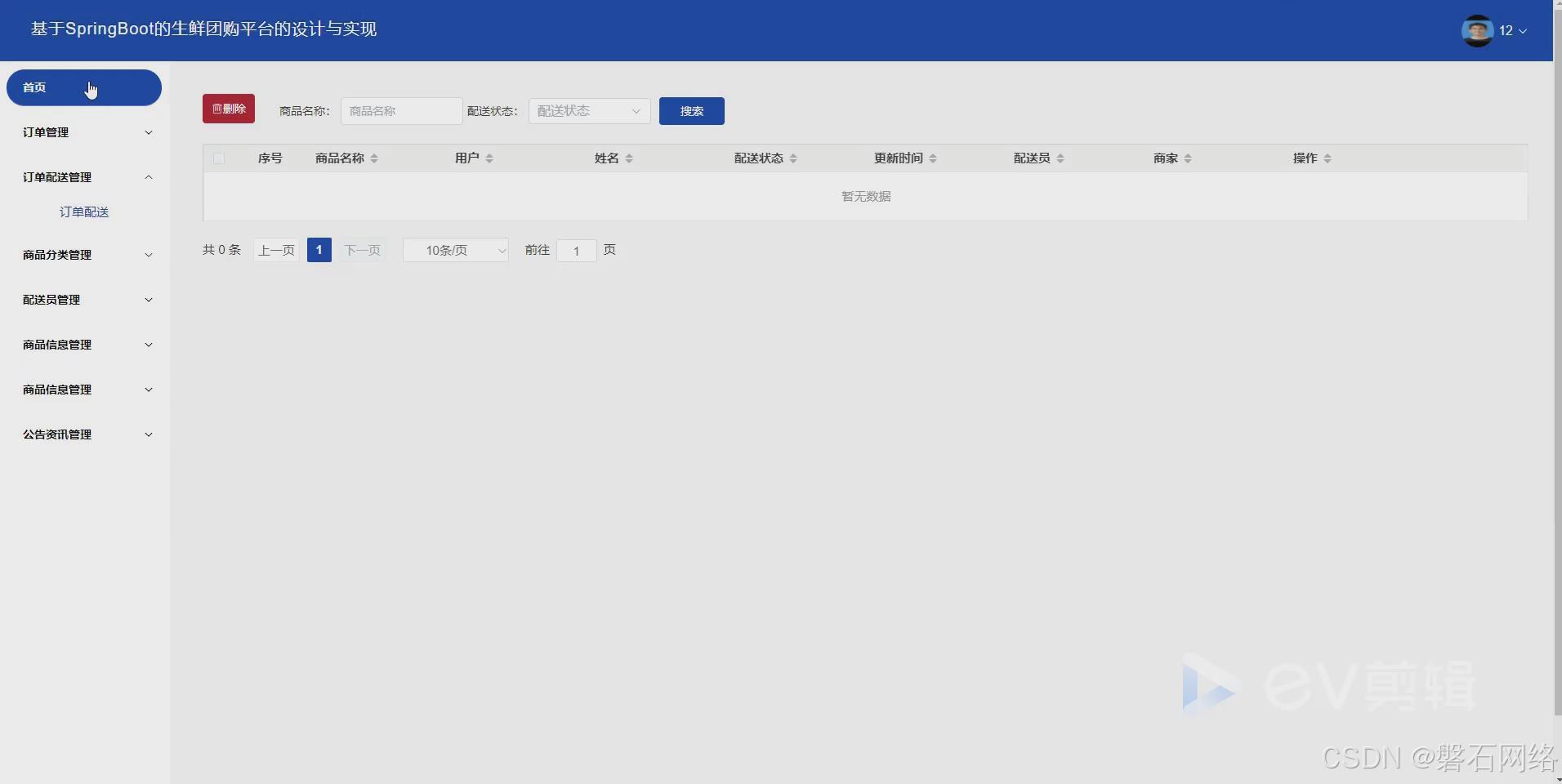Open the 10条/页 page size dropdown
This screenshot has height=784, width=1562.
click(x=456, y=250)
